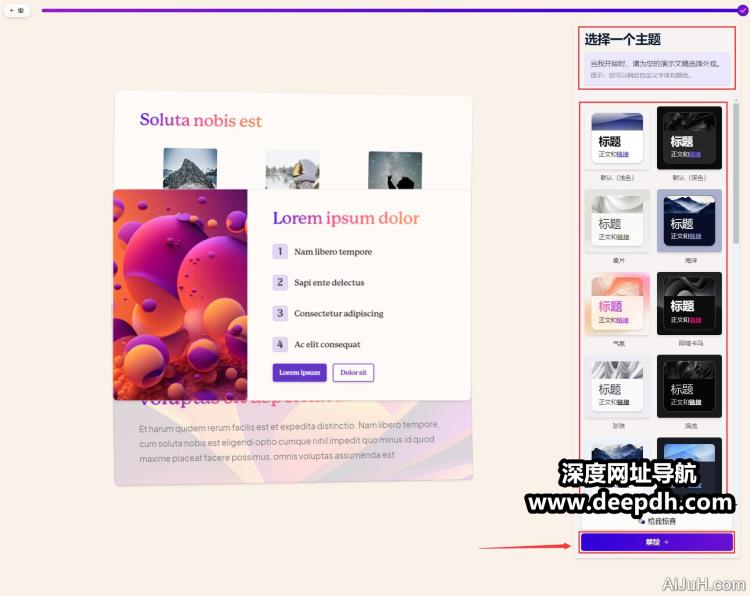750x596 pixels.
Task: Select the Default (Light) theme thumbnail
Action: click(x=617, y=139)
